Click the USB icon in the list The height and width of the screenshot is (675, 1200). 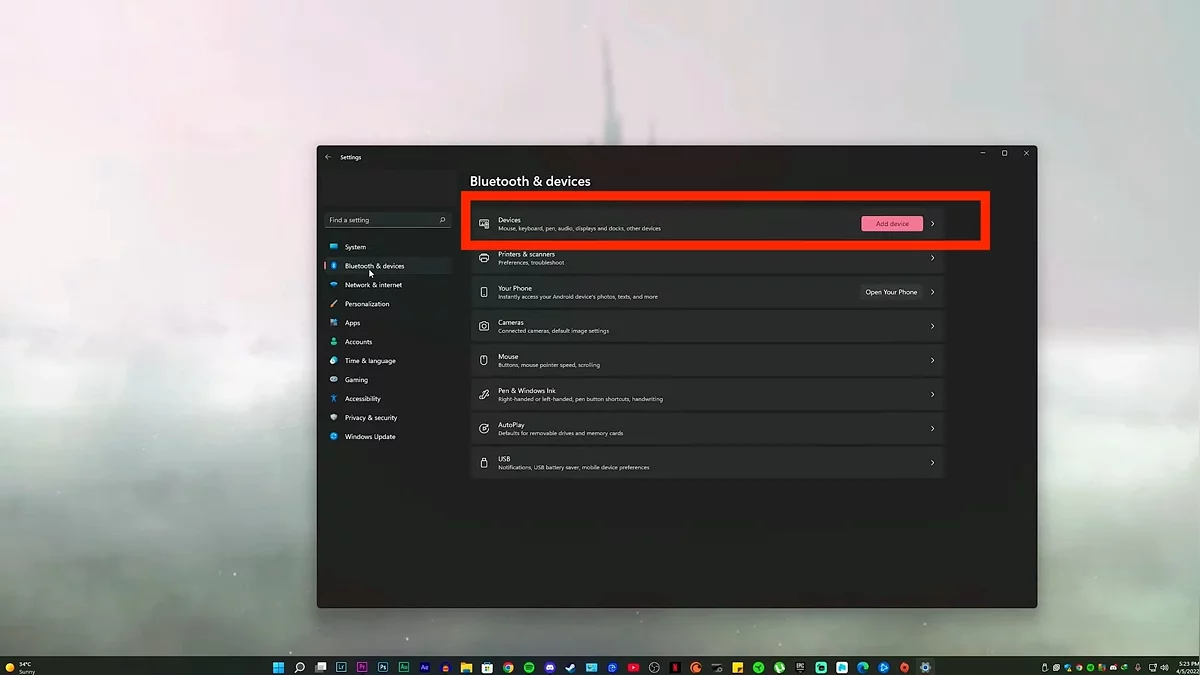[x=484, y=462]
